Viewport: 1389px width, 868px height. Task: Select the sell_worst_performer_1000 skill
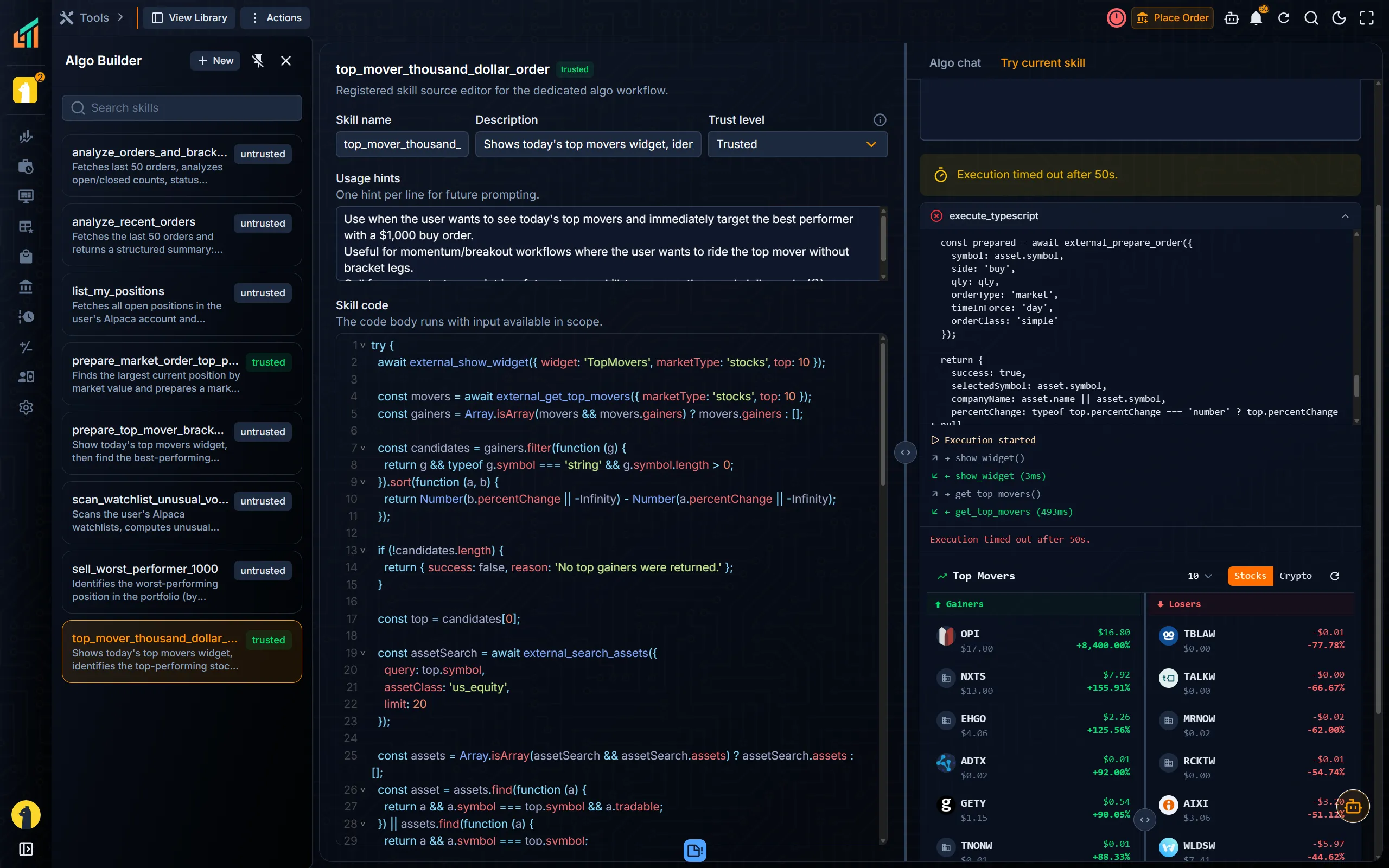(x=182, y=582)
